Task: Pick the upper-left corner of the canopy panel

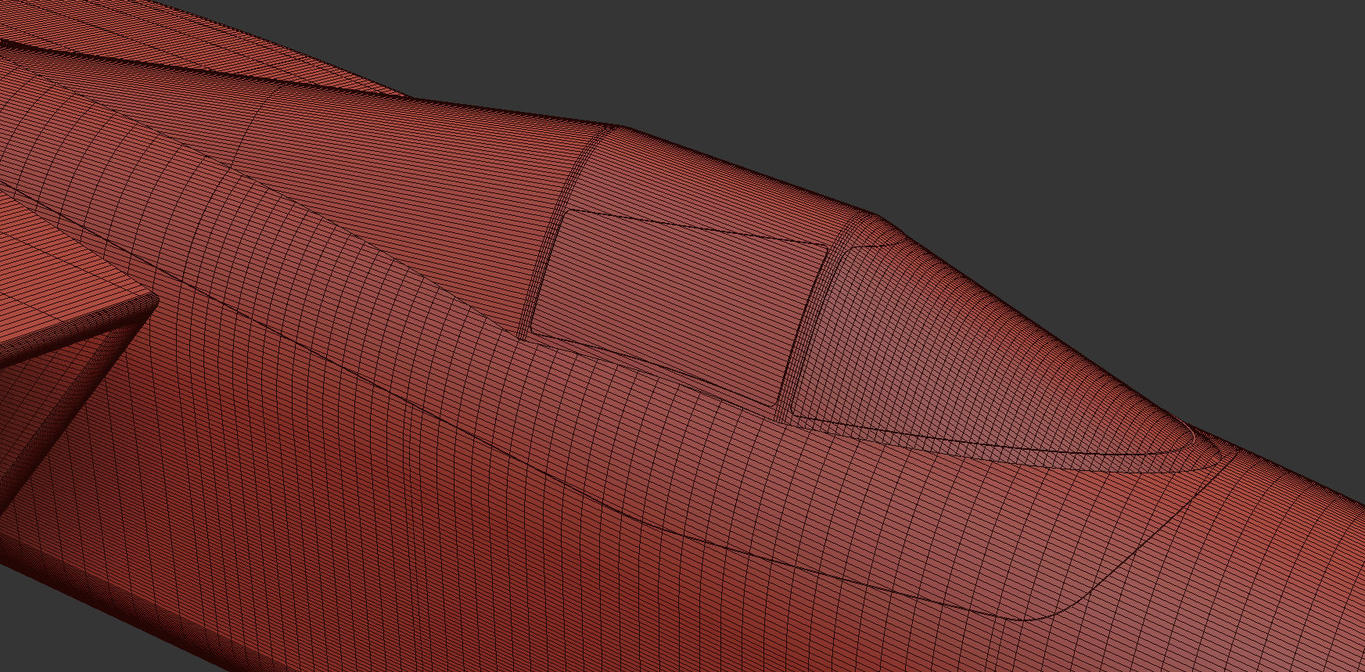Action: click(x=568, y=214)
